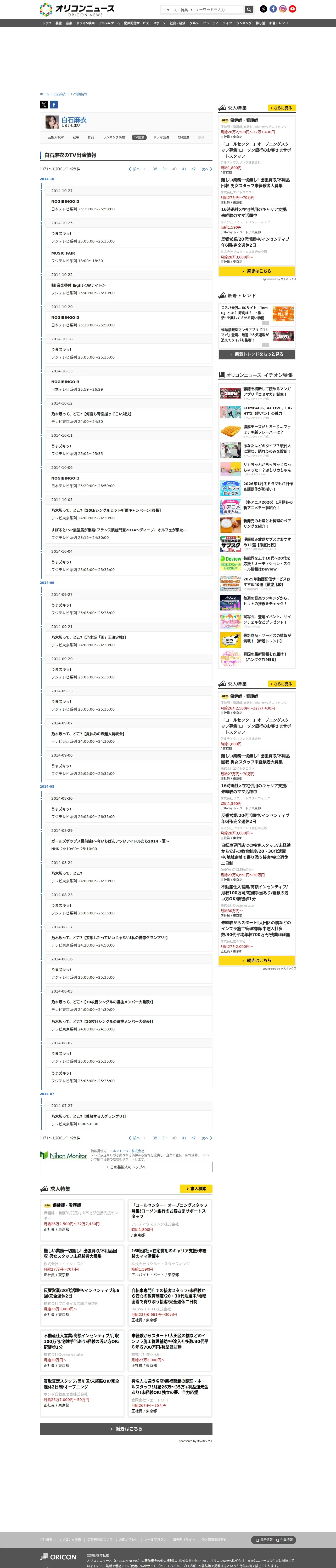Click the Nihon Monitor logo
The height and width of the screenshot is (1568, 336).
(x=63, y=1155)
